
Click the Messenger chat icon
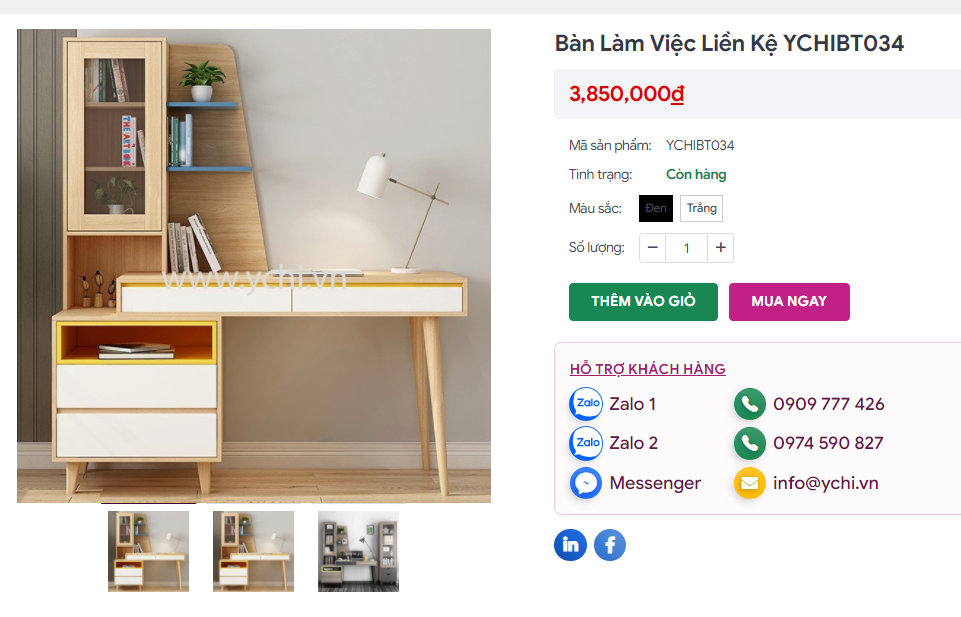tap(586, 483)
